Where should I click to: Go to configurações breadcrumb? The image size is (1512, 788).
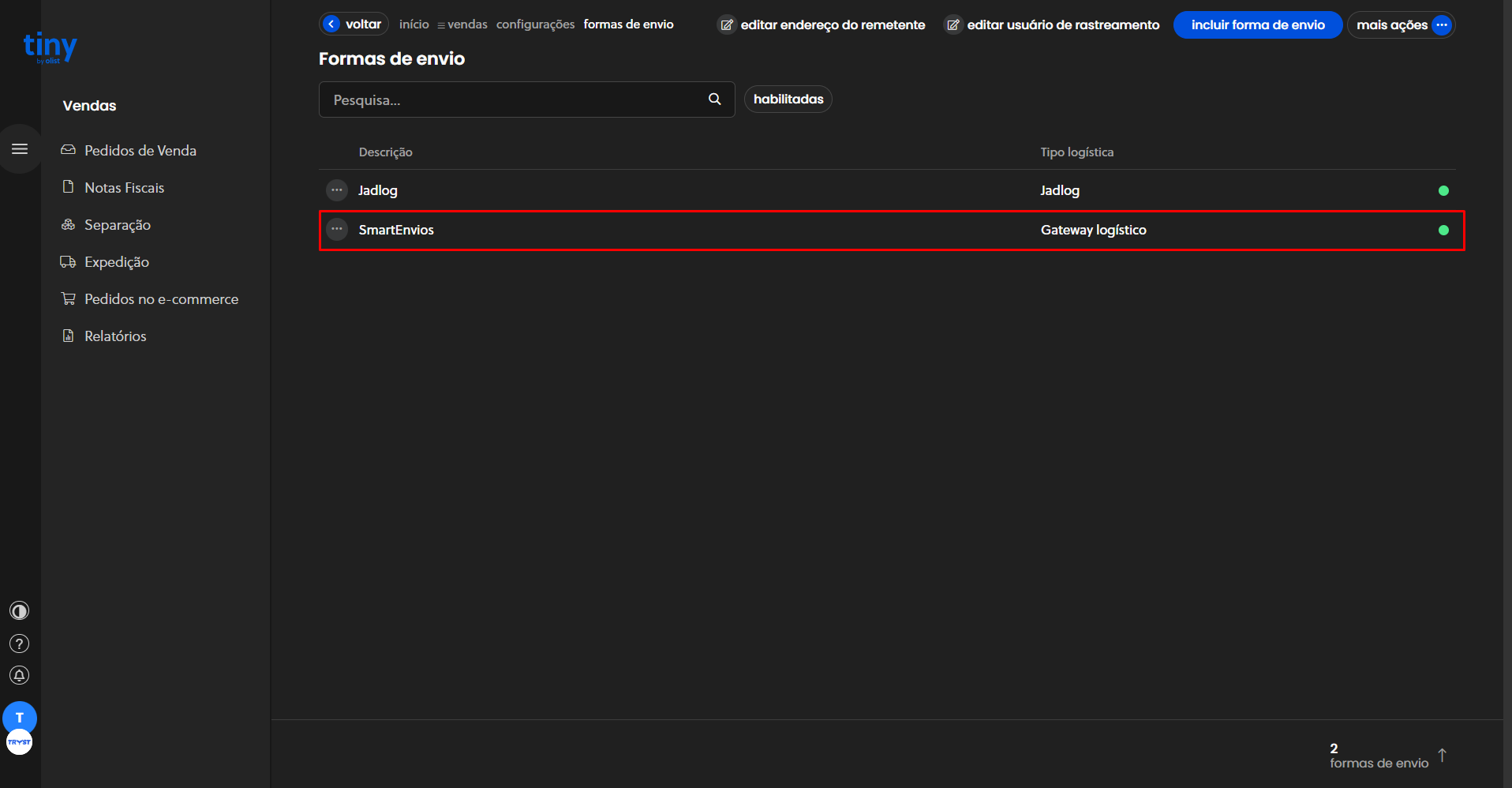(x=535, y=24)
